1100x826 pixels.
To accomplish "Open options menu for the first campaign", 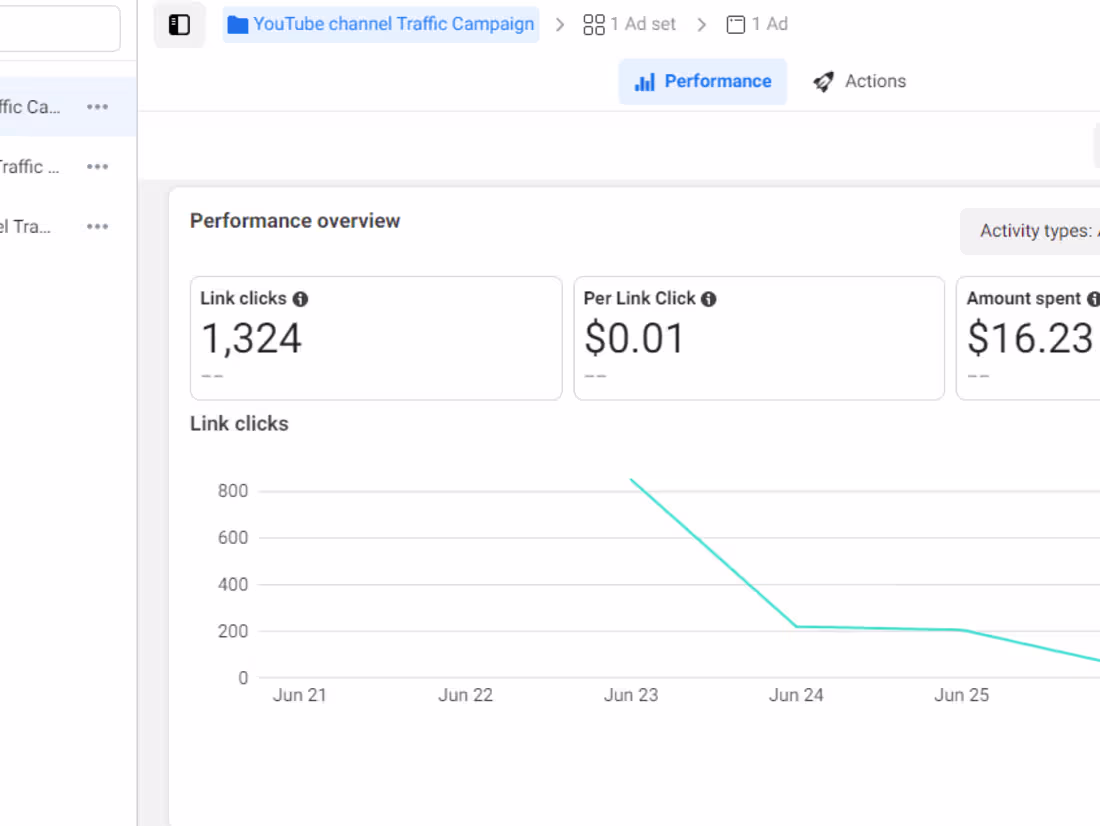I will (97, 106).
